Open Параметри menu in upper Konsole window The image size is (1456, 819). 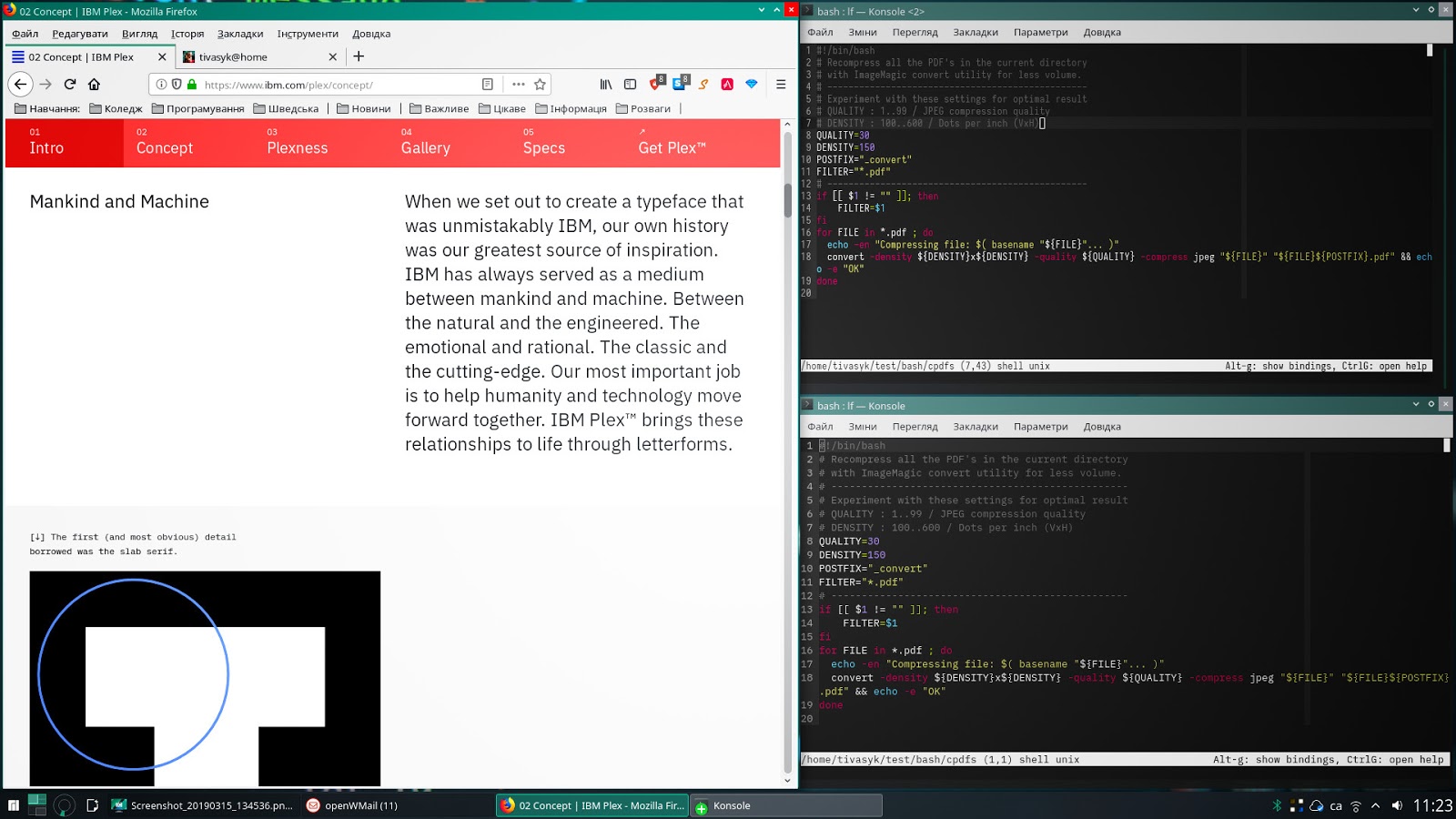point(1041,32)
